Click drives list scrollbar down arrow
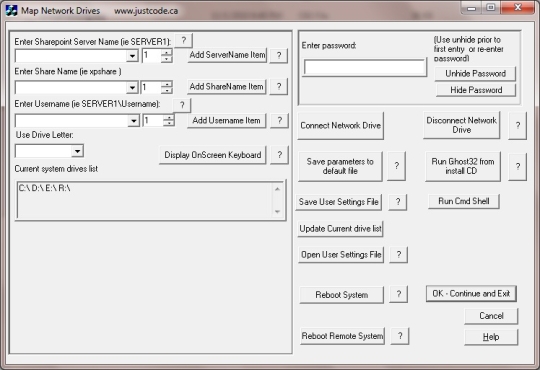The height and width of the screenshot is (370, 540). pos(278,212)
